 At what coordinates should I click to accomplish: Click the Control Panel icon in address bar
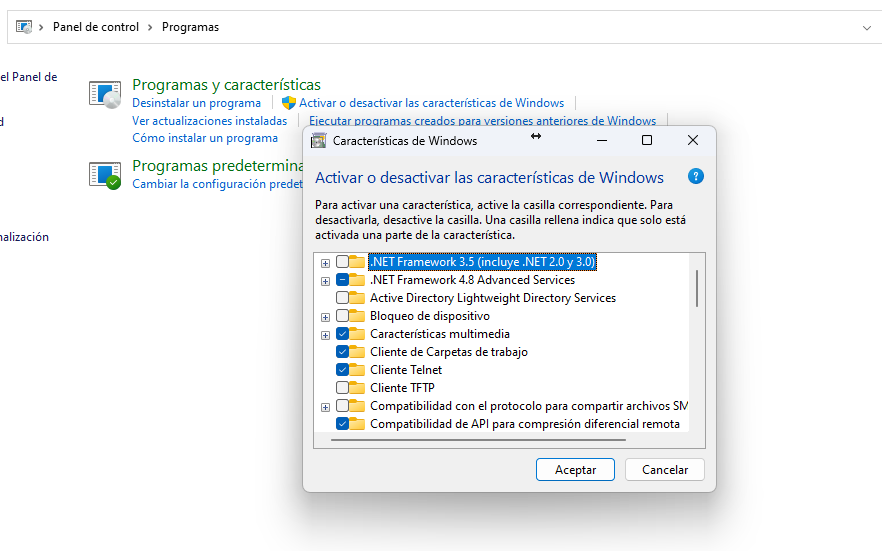(x=24, y=26)
